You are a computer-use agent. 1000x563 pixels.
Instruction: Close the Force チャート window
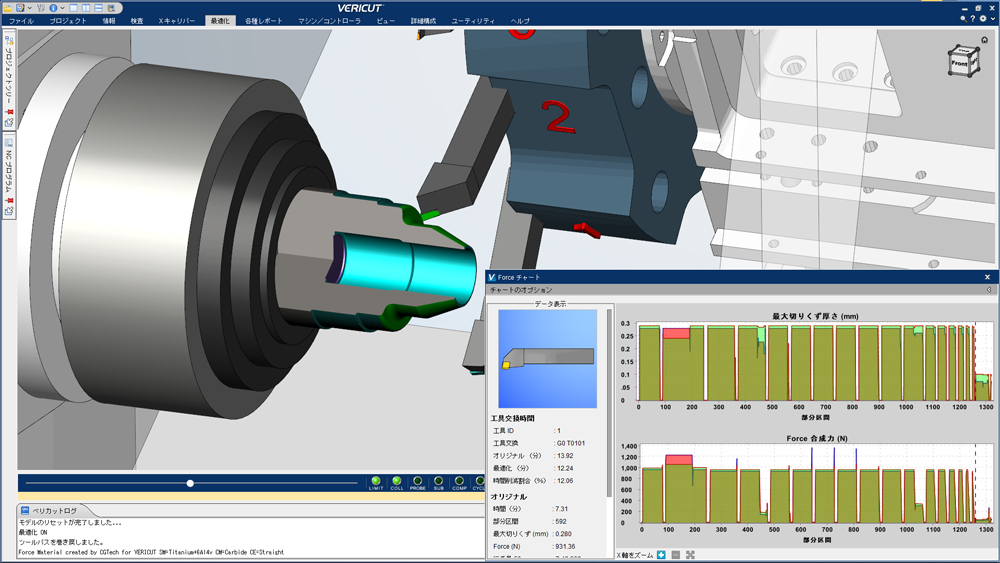click(987, 277)
